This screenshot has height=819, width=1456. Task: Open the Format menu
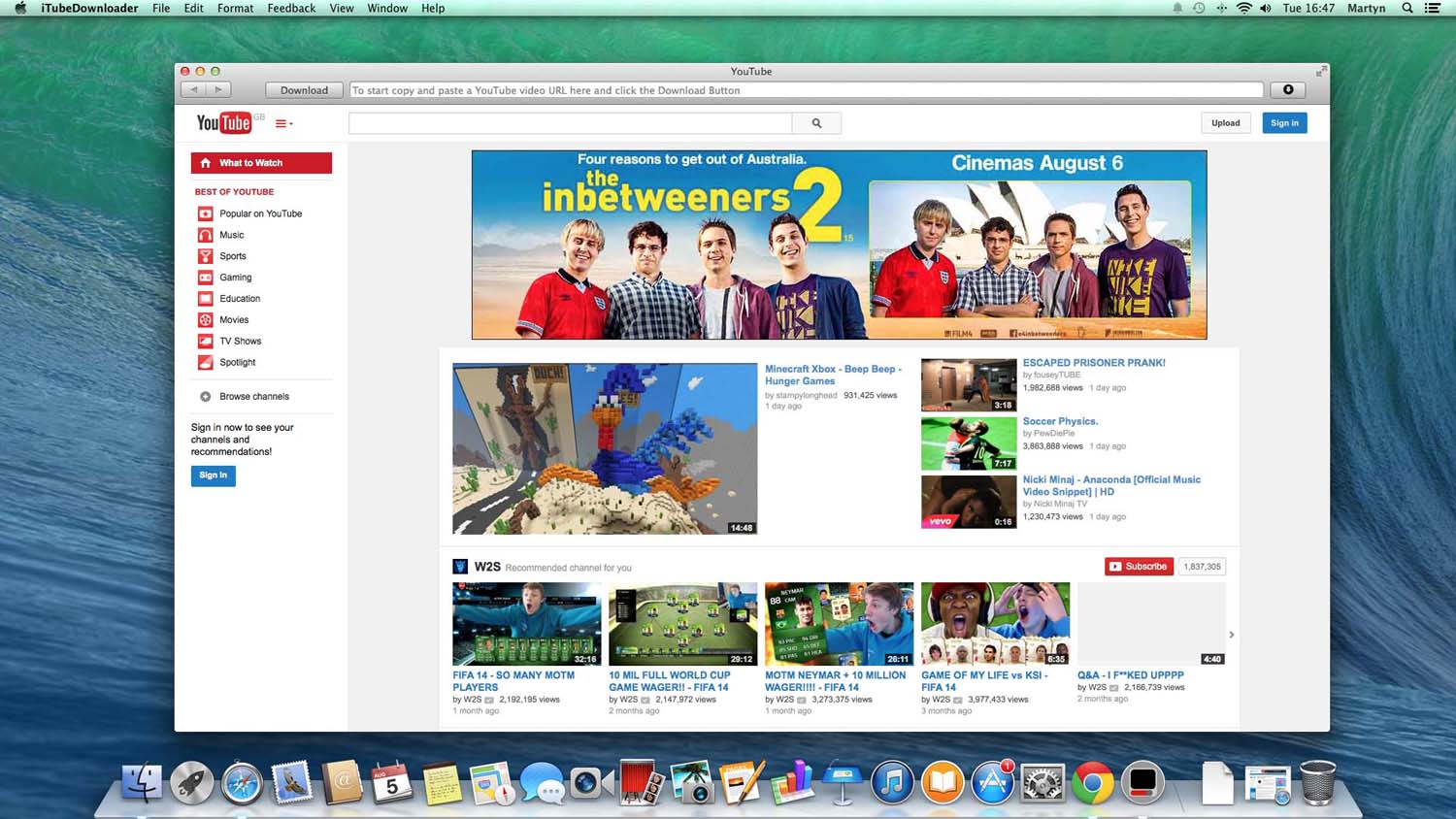(235, 8)
